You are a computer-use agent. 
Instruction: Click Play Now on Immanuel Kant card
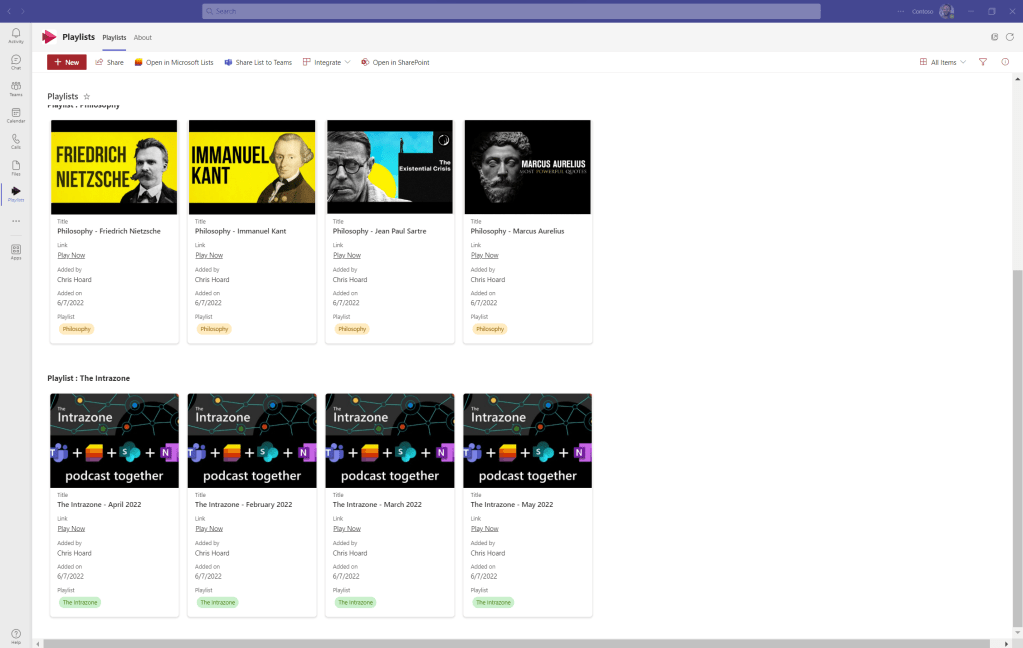click(209, 255)
